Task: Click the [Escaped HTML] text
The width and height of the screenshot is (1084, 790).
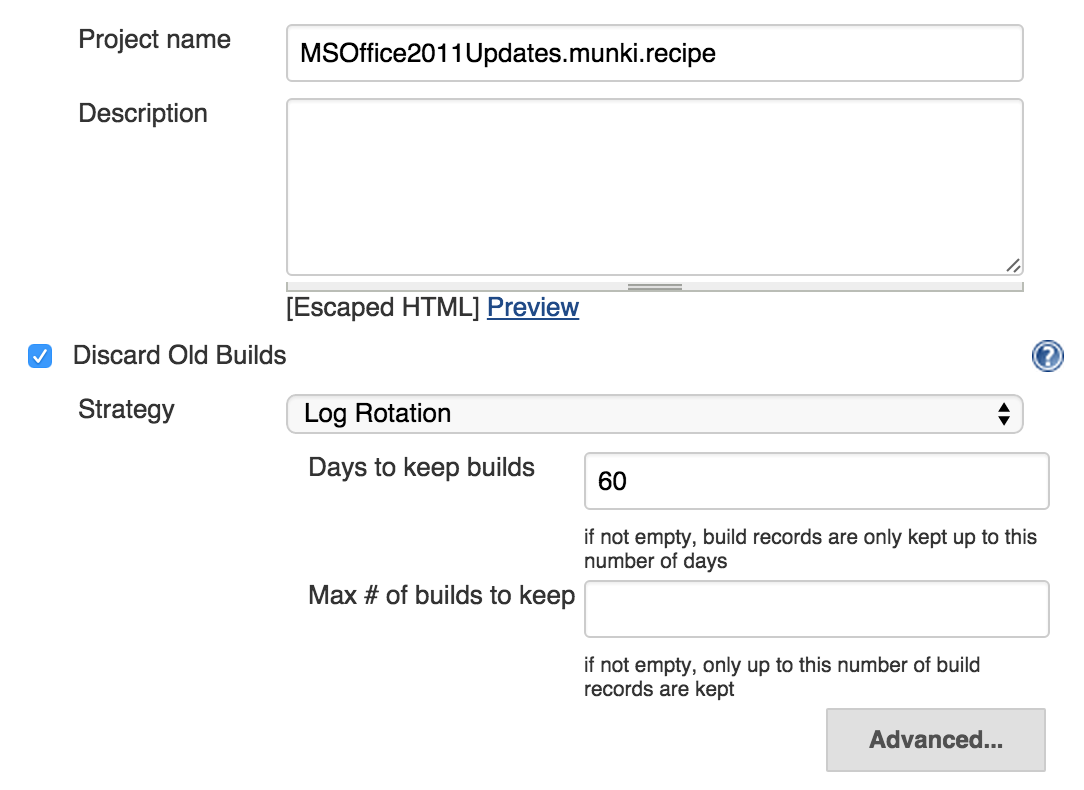Action: coord(383,307)
